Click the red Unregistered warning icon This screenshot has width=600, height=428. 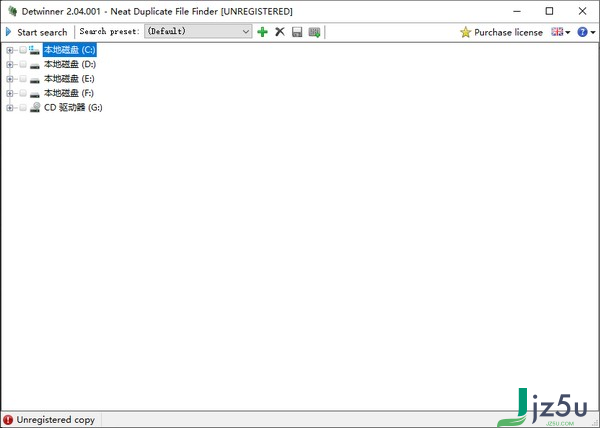click(8, 420)
